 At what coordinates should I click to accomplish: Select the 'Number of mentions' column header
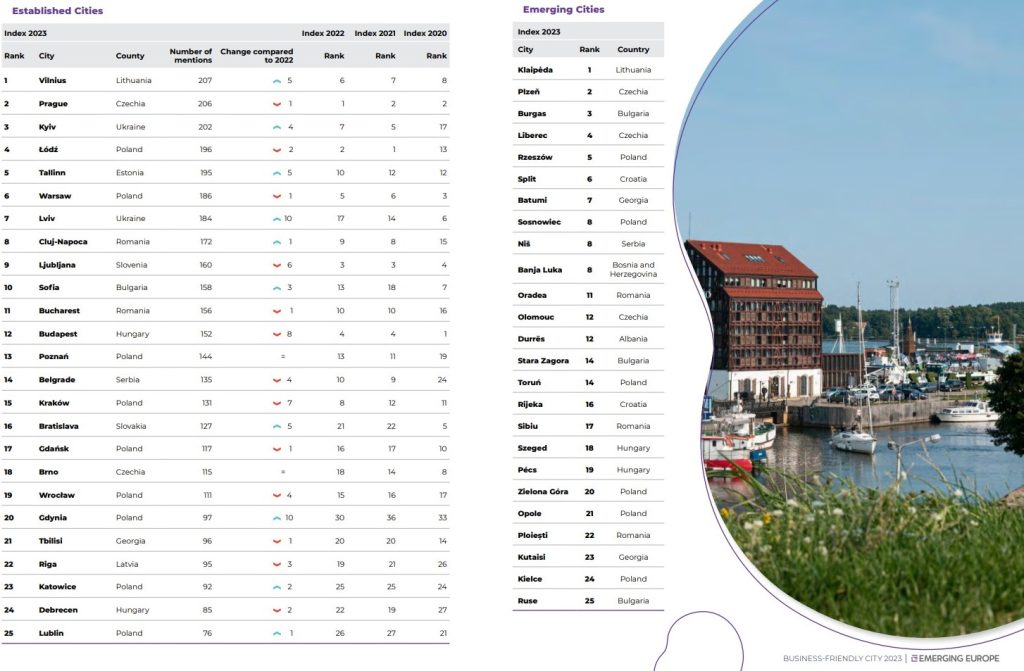tap(191, 56)
